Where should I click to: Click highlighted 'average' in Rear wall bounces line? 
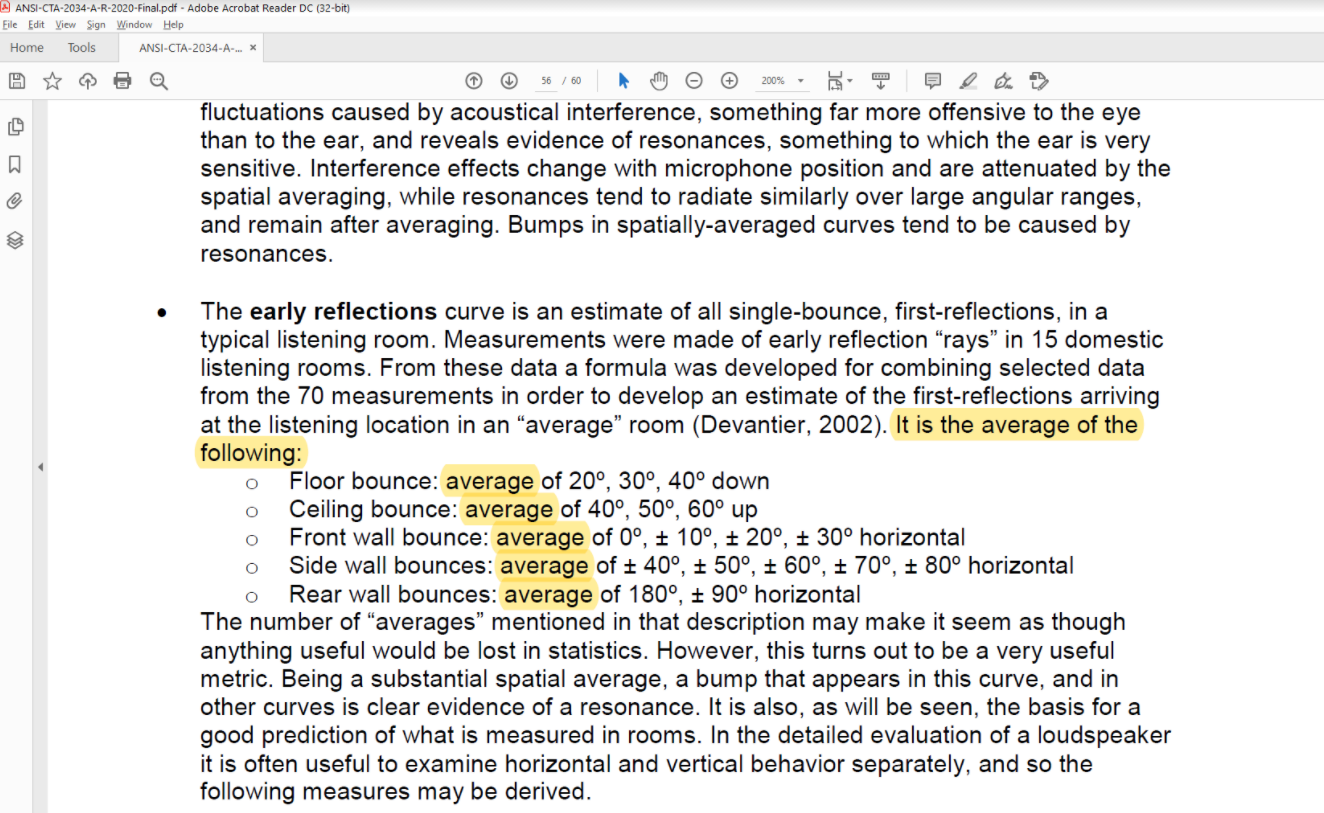click(548, 594)
